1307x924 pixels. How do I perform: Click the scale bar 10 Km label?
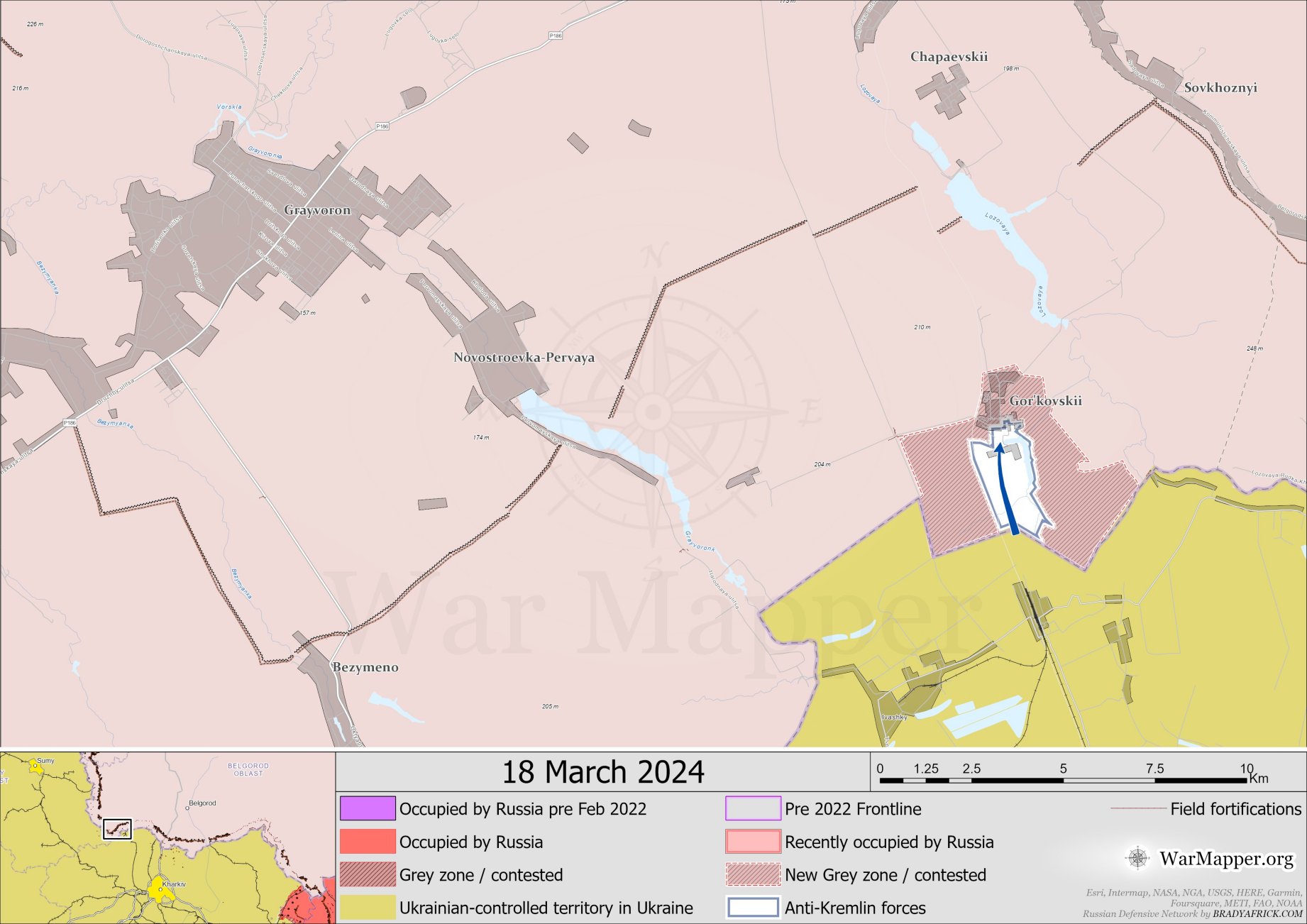tap(1254, 773)
